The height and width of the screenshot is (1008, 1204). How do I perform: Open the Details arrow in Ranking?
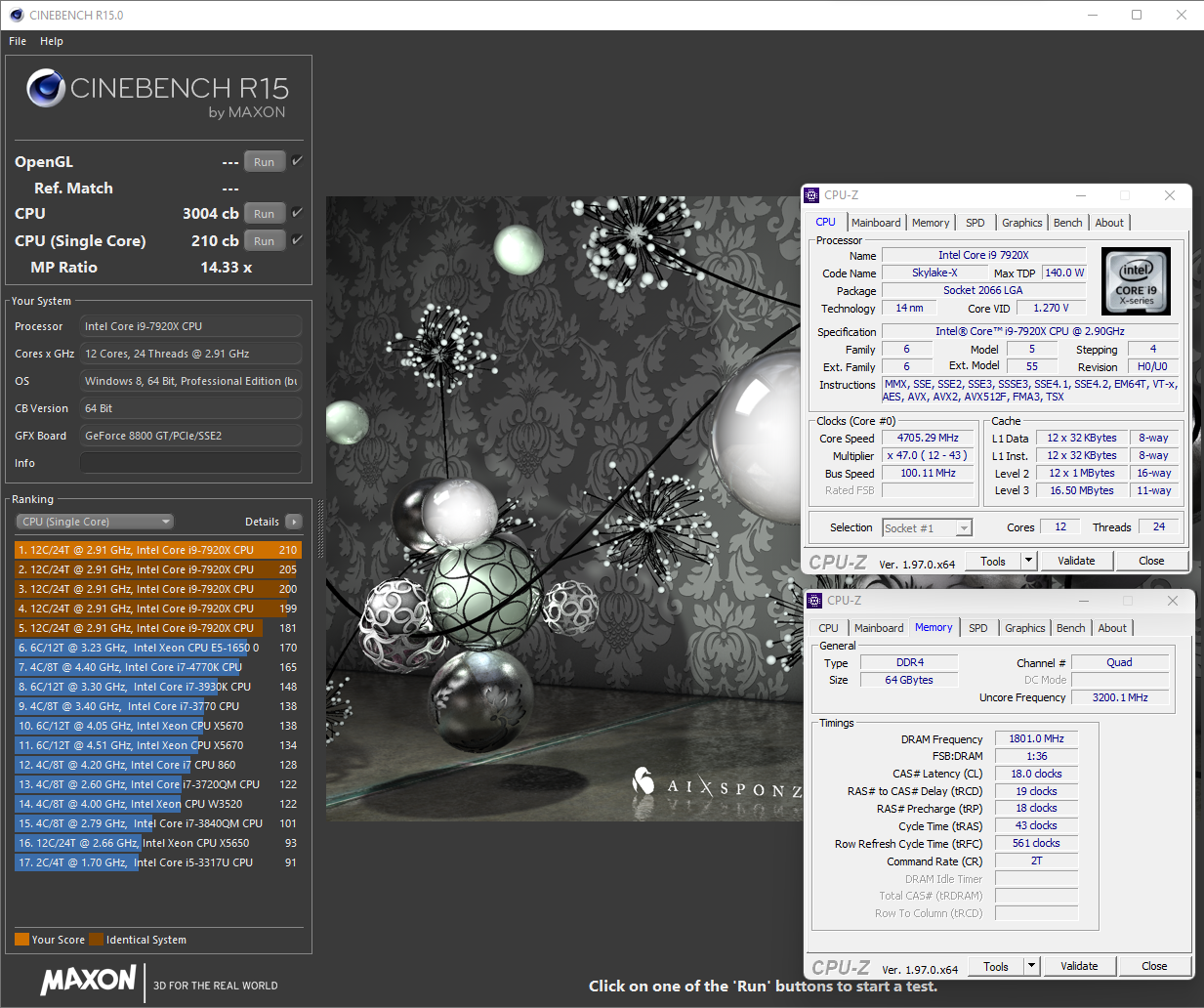tap(294, 522)
